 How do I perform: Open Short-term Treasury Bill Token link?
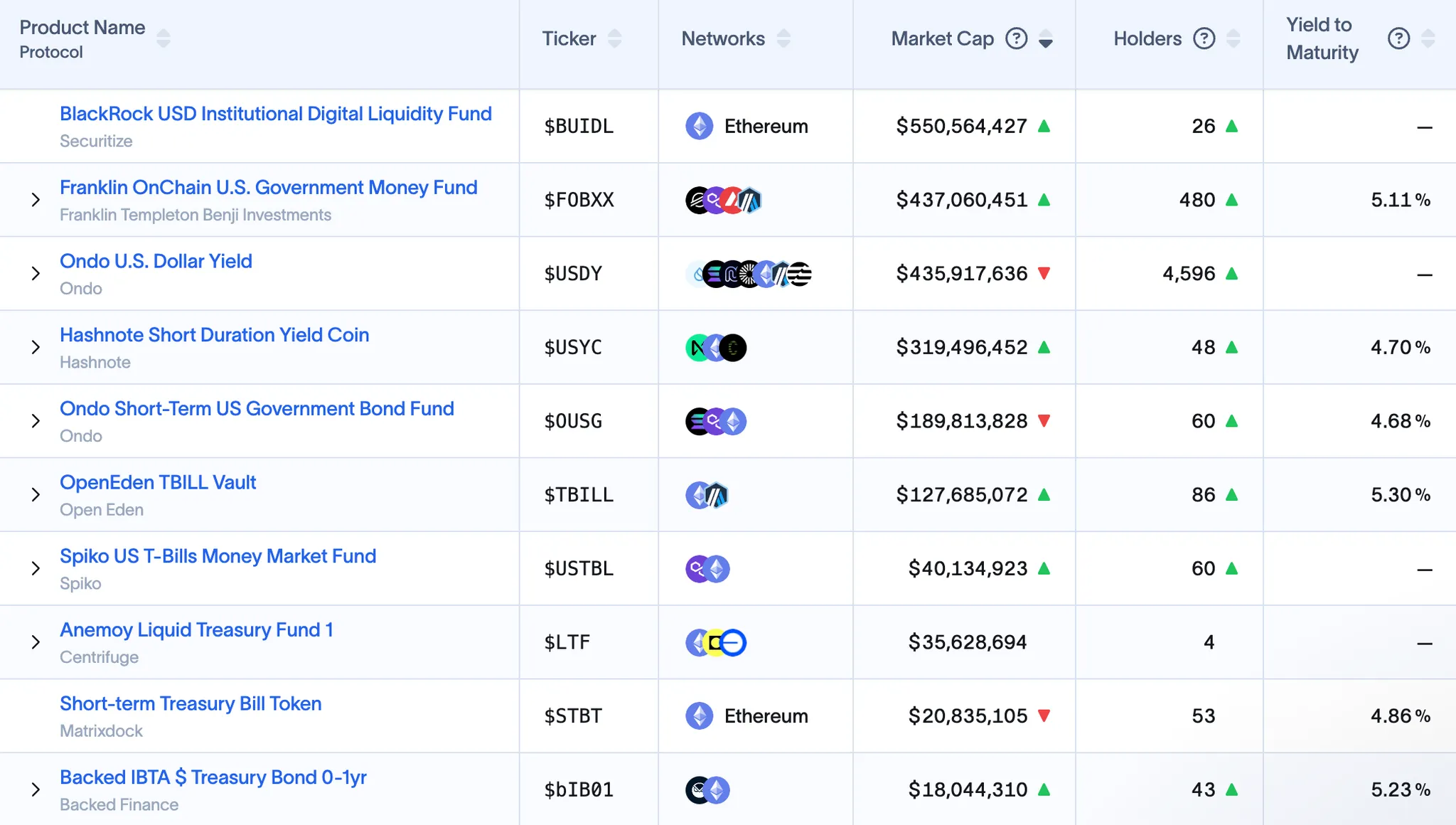(x=191, y=703)
